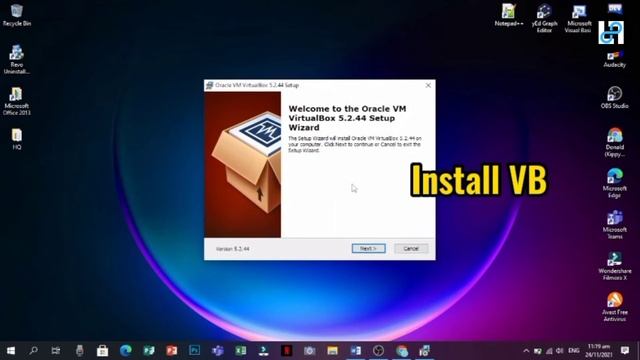Select Wondershare Filmora X desktop shortcut
Screen dimensions: 640x360
coord(615,266)
